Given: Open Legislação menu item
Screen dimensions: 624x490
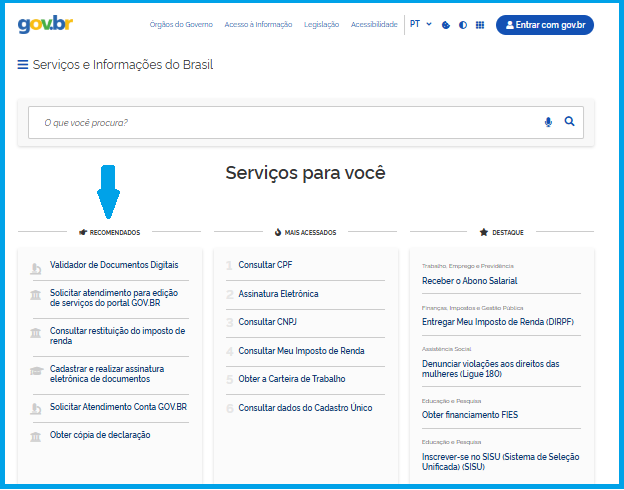Looking at the screenshot, I should [x=322, y=25].
